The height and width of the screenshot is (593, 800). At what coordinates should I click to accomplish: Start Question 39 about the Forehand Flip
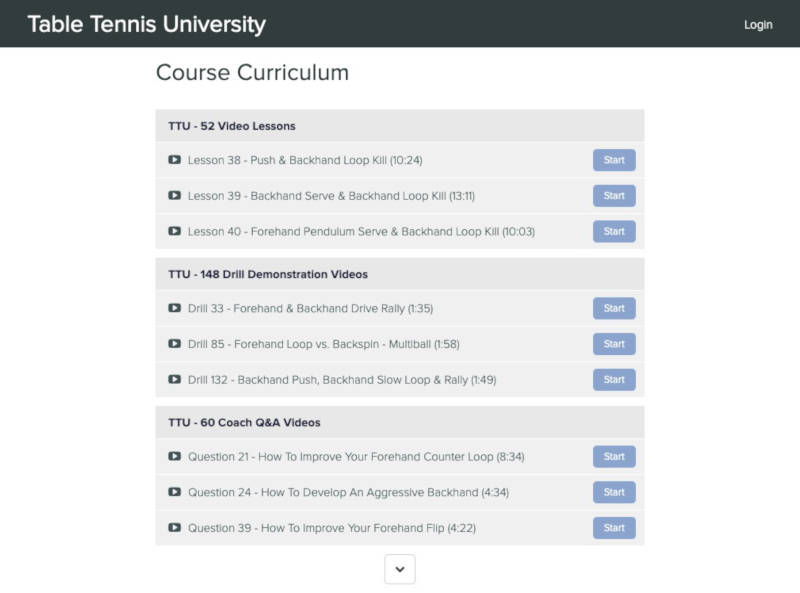[614, 528]
